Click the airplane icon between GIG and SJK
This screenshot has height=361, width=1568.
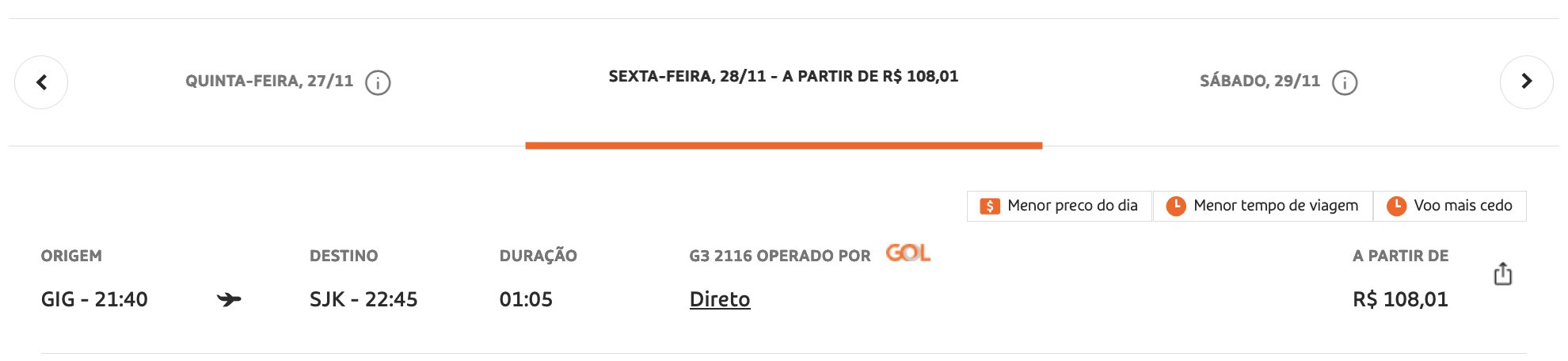coord(229,299)
